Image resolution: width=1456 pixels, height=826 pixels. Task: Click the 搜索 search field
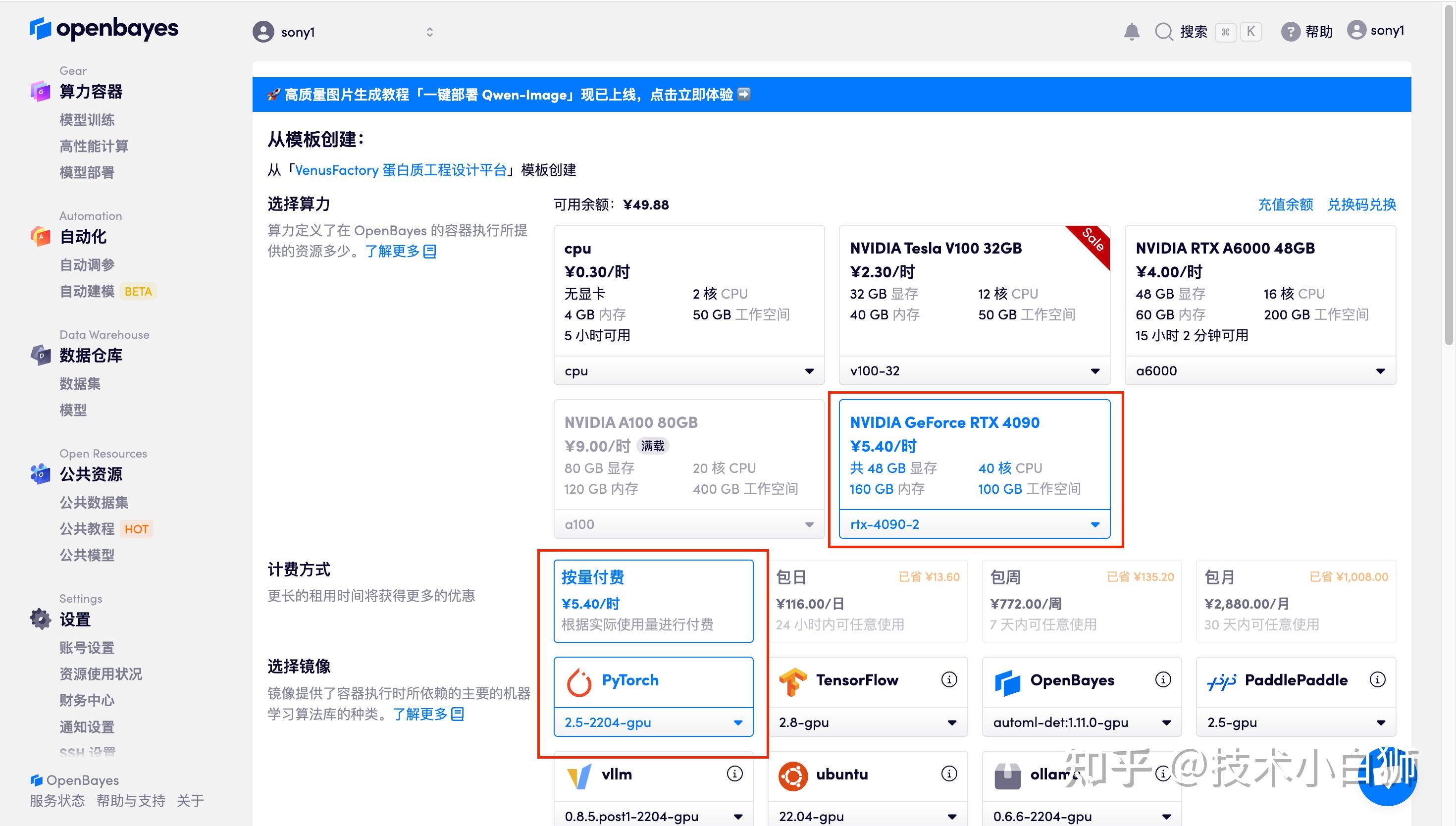[x=1194, y=32]
